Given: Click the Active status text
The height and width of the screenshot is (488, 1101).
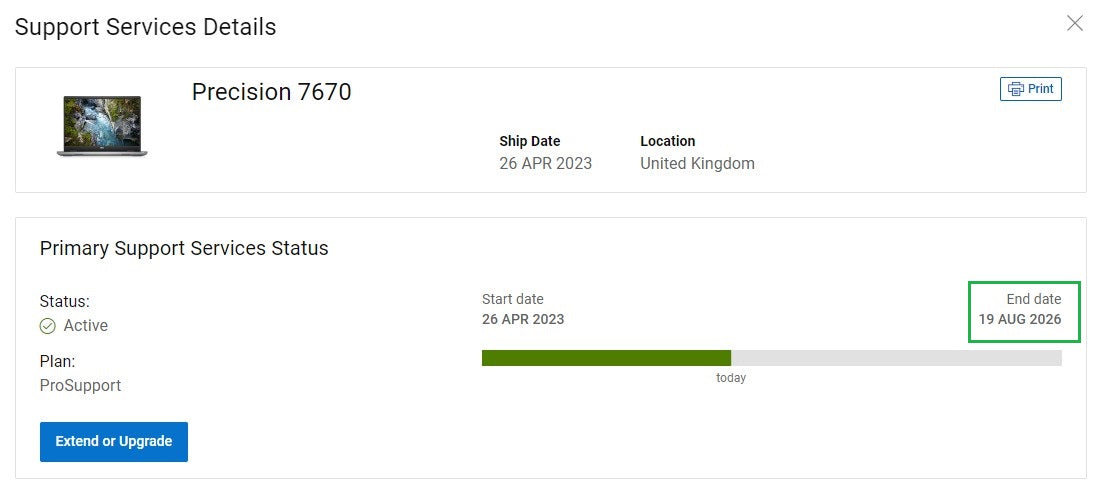Looking at the screenshot, I should [x=86, y=326].
